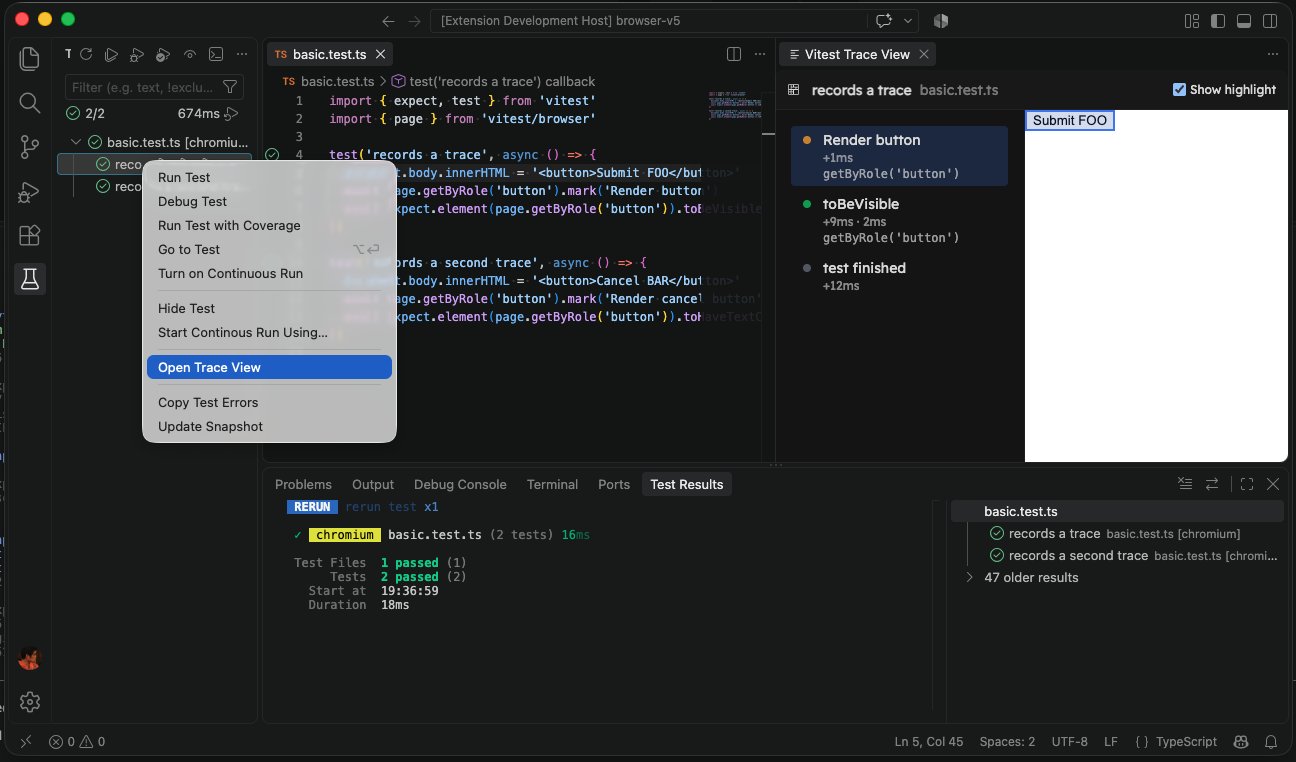
Task: Click the swap arrows icon in Test Results panel
Action: point(1212,484)
